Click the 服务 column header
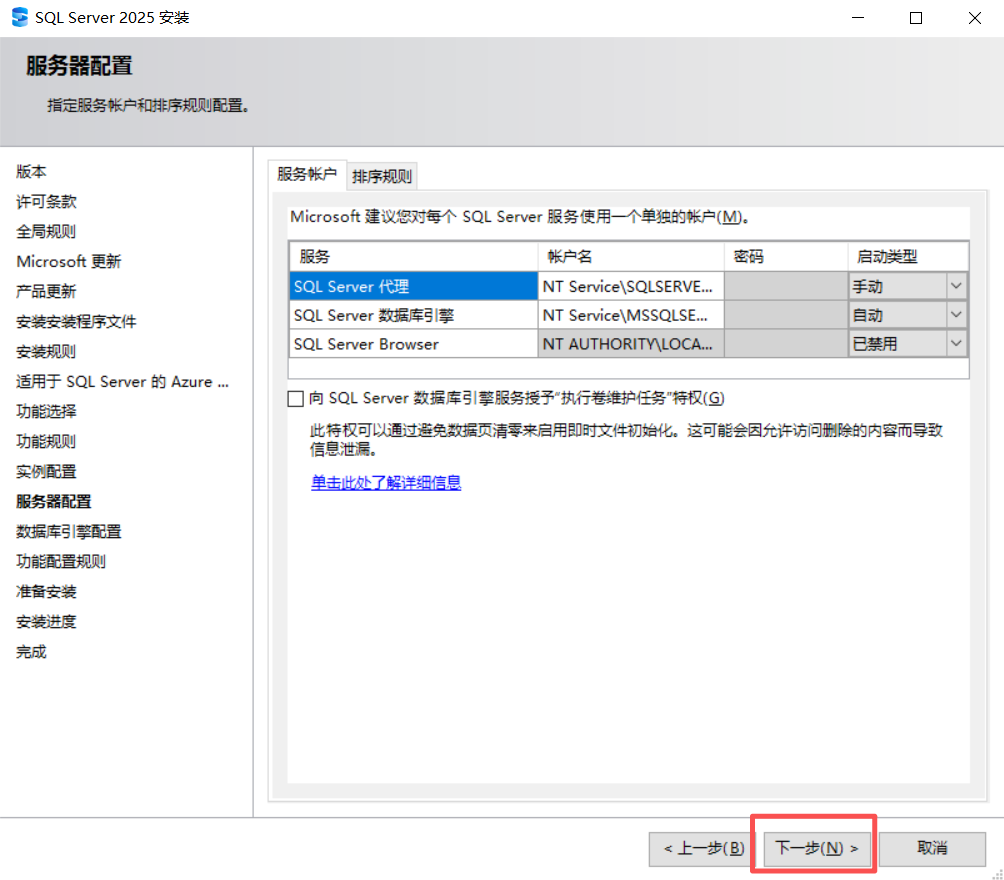 click(x=413, y=257)
